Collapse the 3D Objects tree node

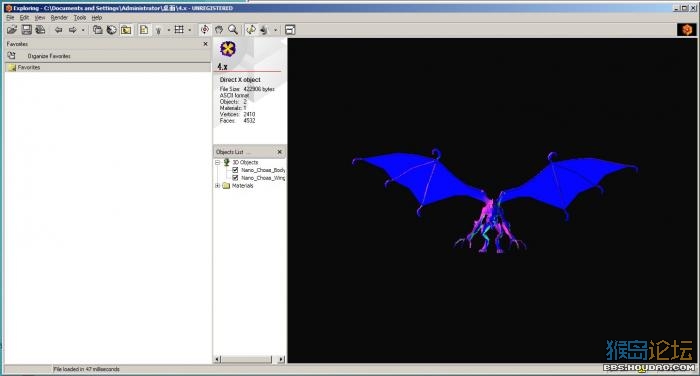(217, 163)
